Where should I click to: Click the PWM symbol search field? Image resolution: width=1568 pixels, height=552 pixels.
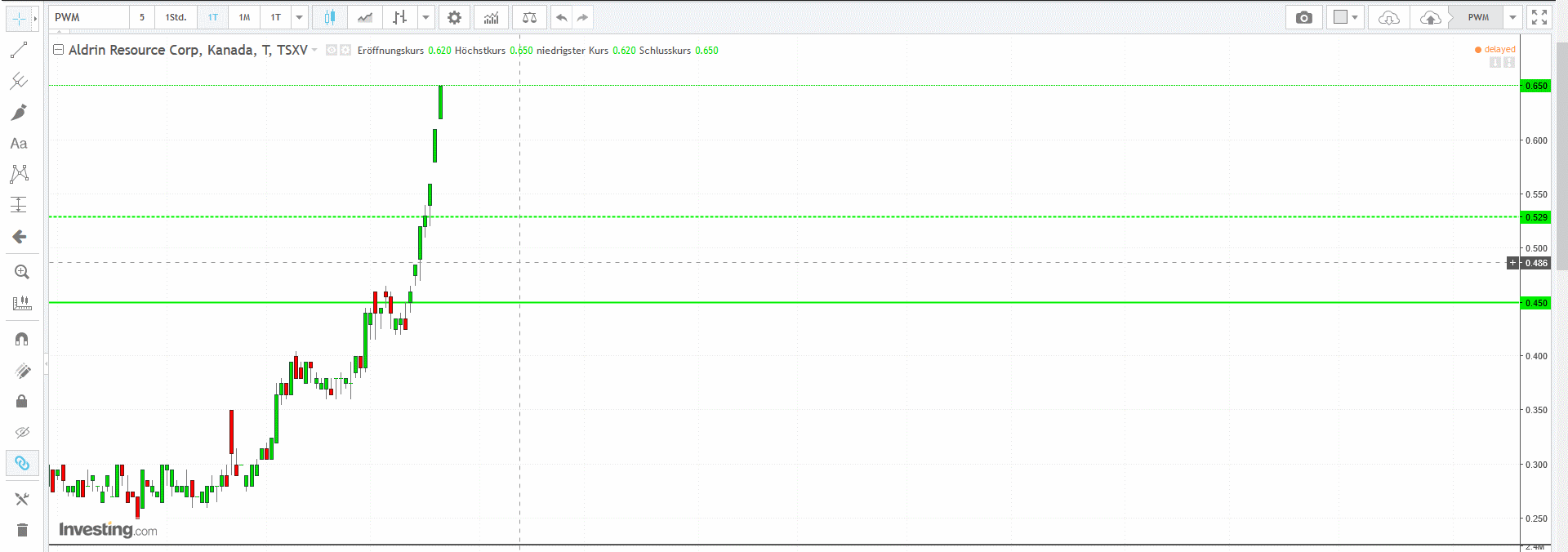tap(88, 17)
